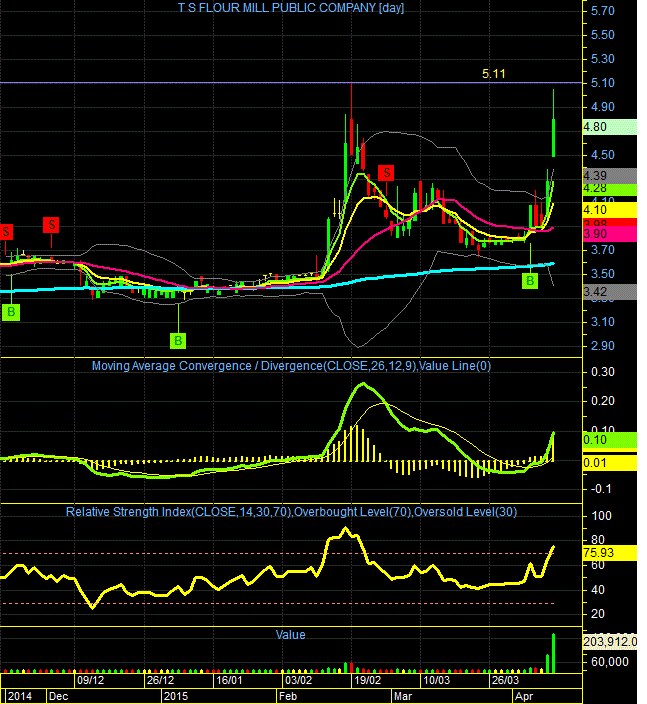Image resolution: width=647 pixels, height=704 pixels.
Task: Click the red S sell marker near February peak
Action: tap(386, 173)
